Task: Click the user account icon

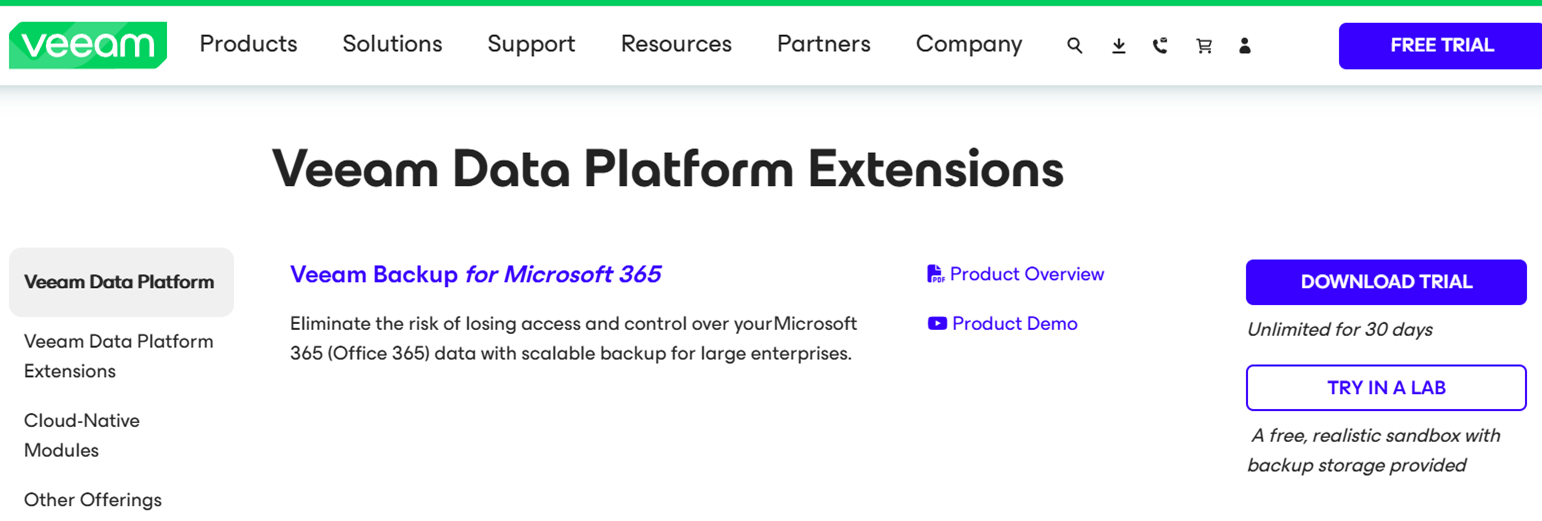Action: click(x=1245, y=45)
